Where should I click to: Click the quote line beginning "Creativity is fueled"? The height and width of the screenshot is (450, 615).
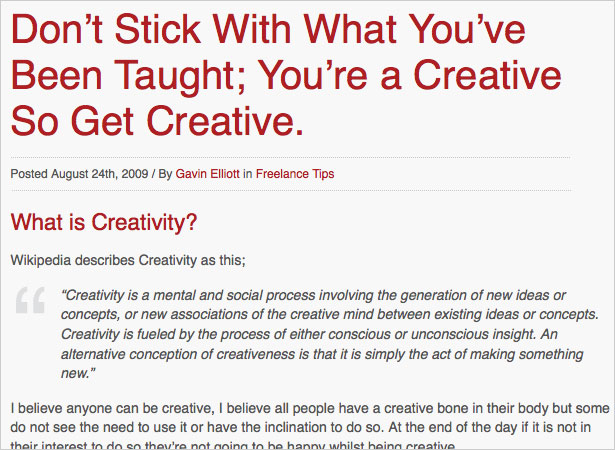pyautogui.click(x=309, y=334)
